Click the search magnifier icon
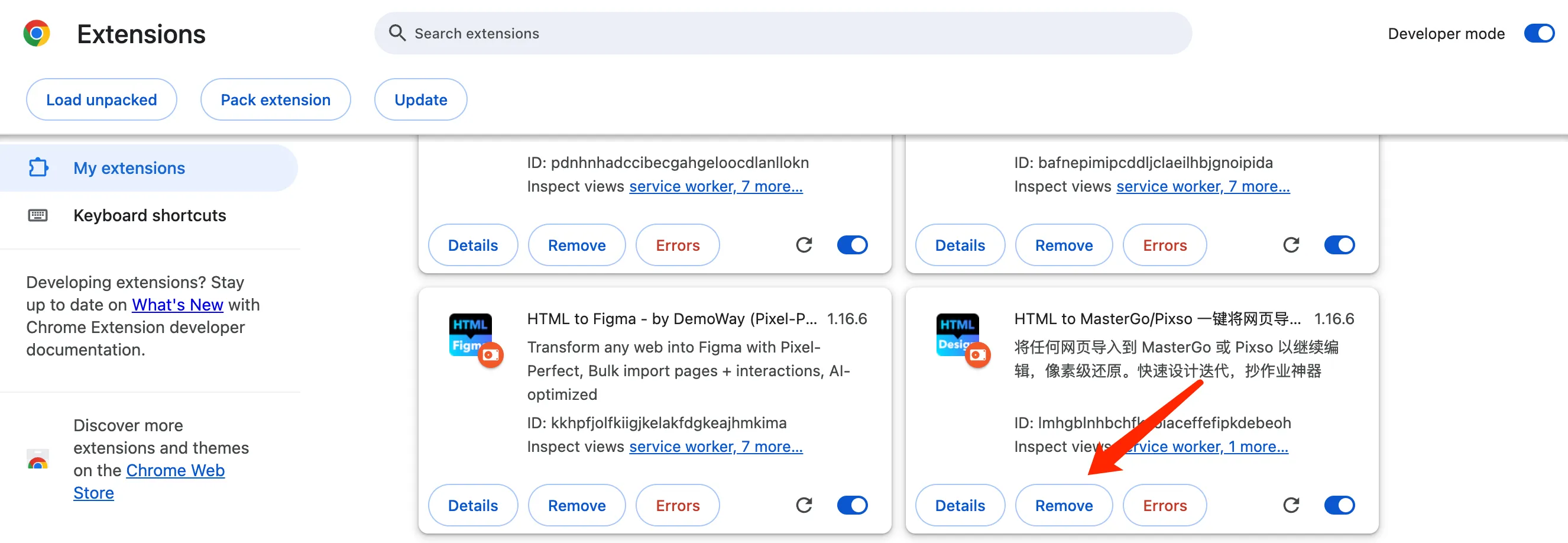The width and height of the screenshot is (1568, 543). pos(397,33)
